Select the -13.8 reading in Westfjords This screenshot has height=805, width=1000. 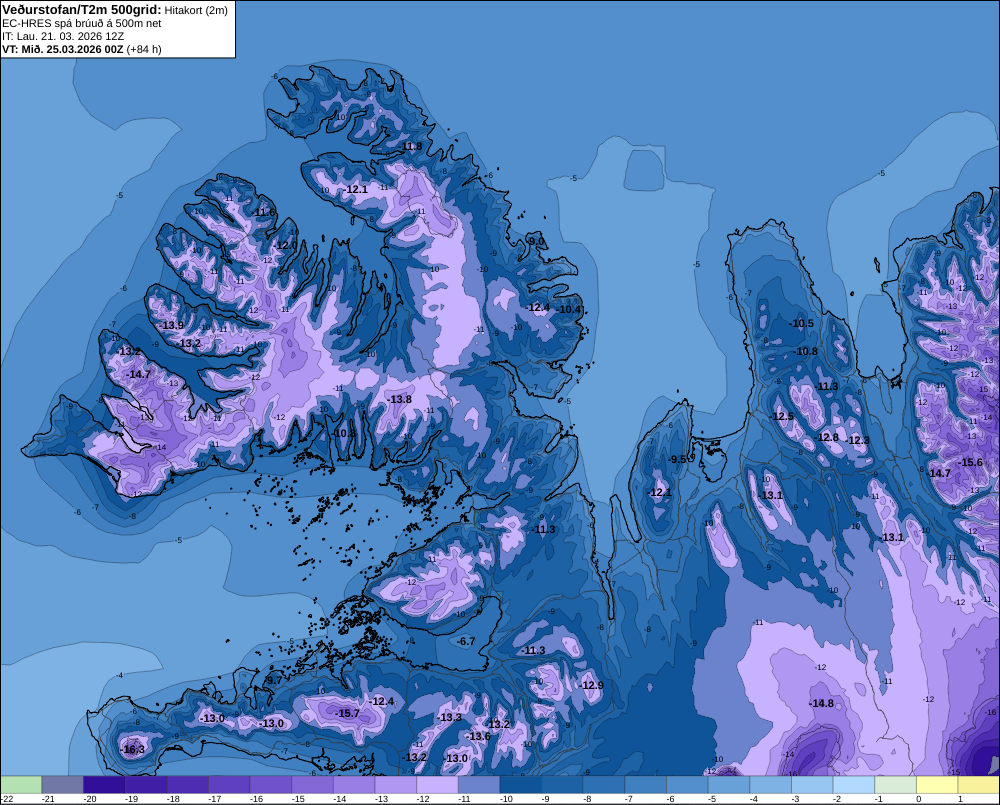coord(399,399)
